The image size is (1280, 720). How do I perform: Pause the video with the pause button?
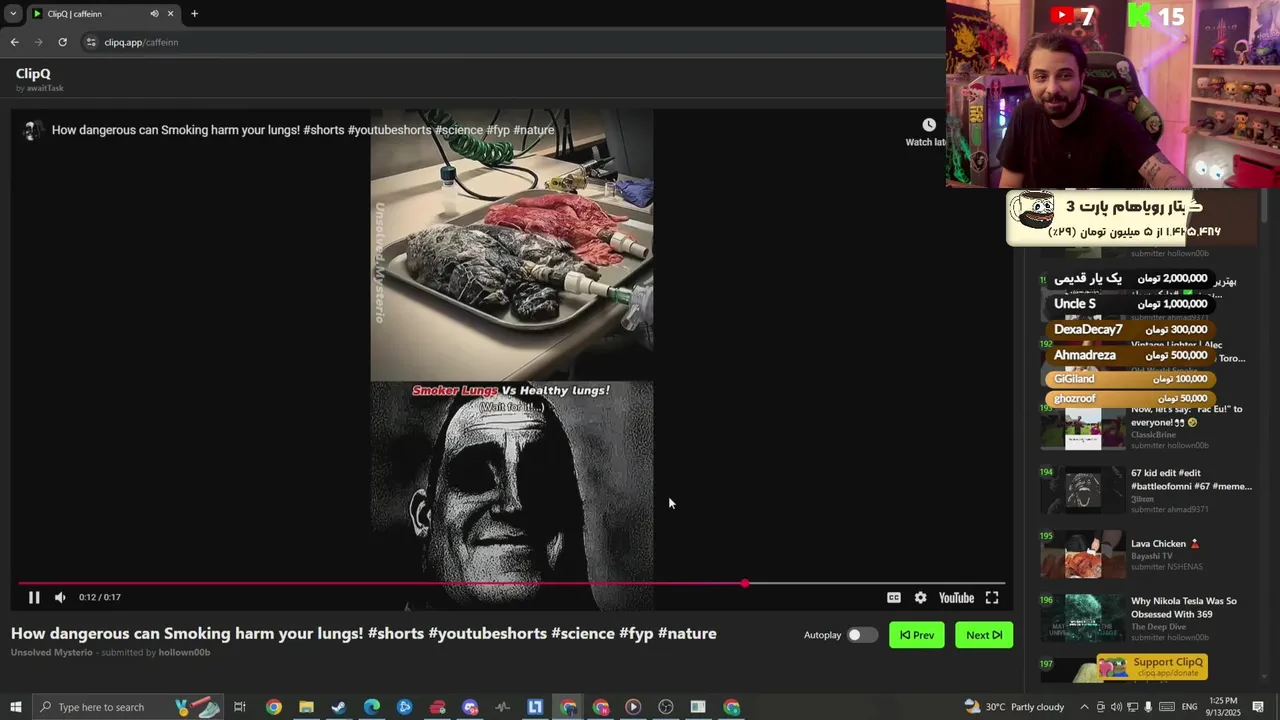(34, 597)
